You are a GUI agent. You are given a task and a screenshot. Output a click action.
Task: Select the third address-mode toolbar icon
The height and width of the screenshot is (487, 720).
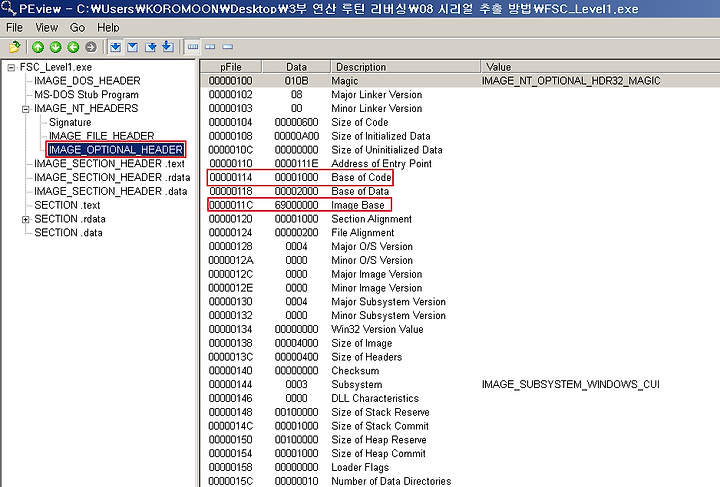151,47
